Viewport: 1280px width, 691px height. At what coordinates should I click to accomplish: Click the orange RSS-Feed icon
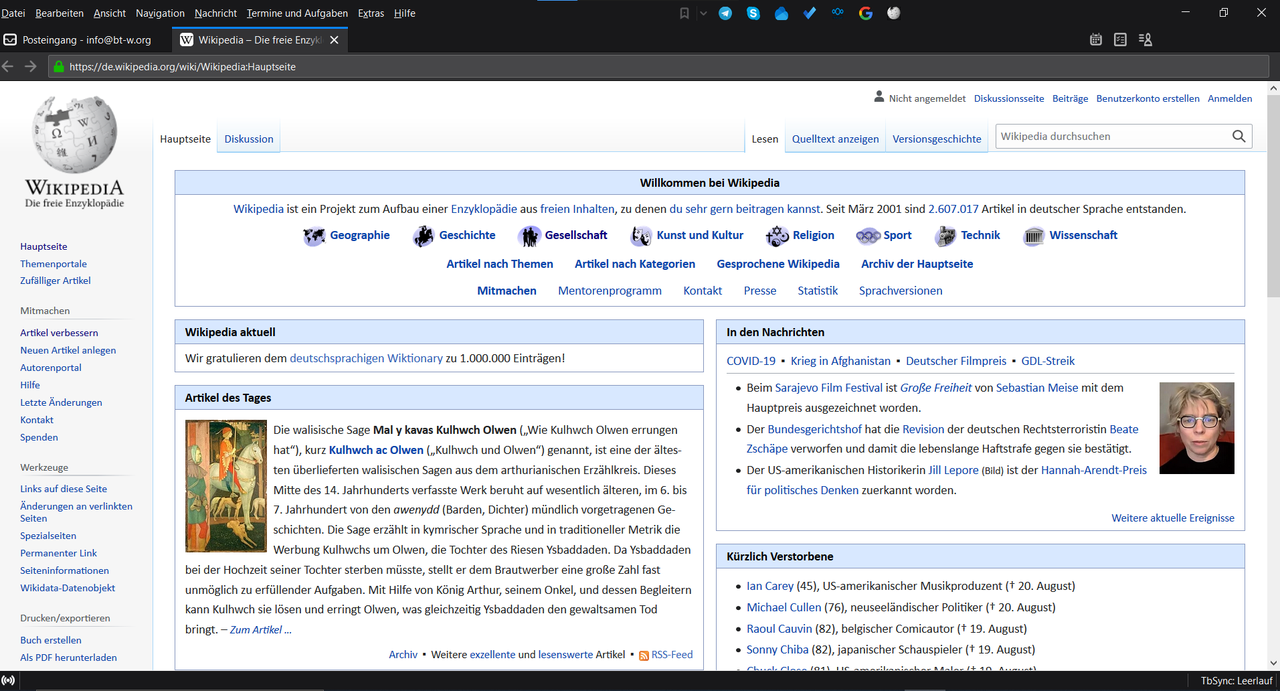tap(644, 655)
